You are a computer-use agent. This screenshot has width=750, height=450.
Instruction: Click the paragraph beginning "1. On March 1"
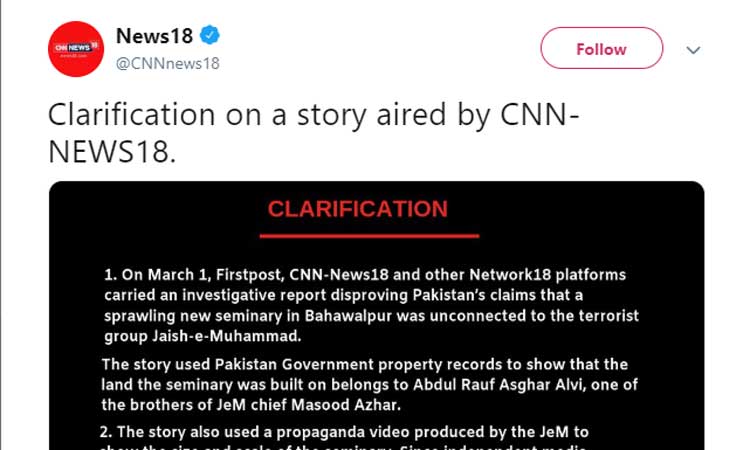click(x=369, y=303)
